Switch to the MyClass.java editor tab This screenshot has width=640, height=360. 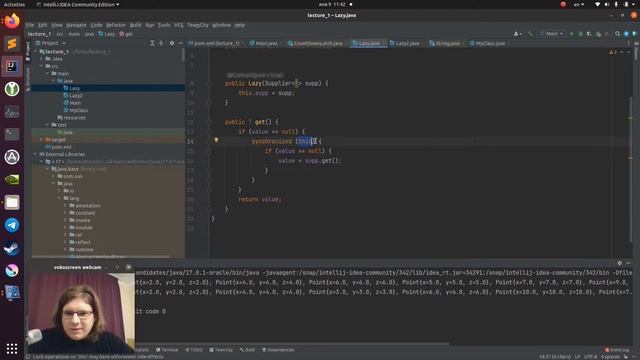pos(490,43)
